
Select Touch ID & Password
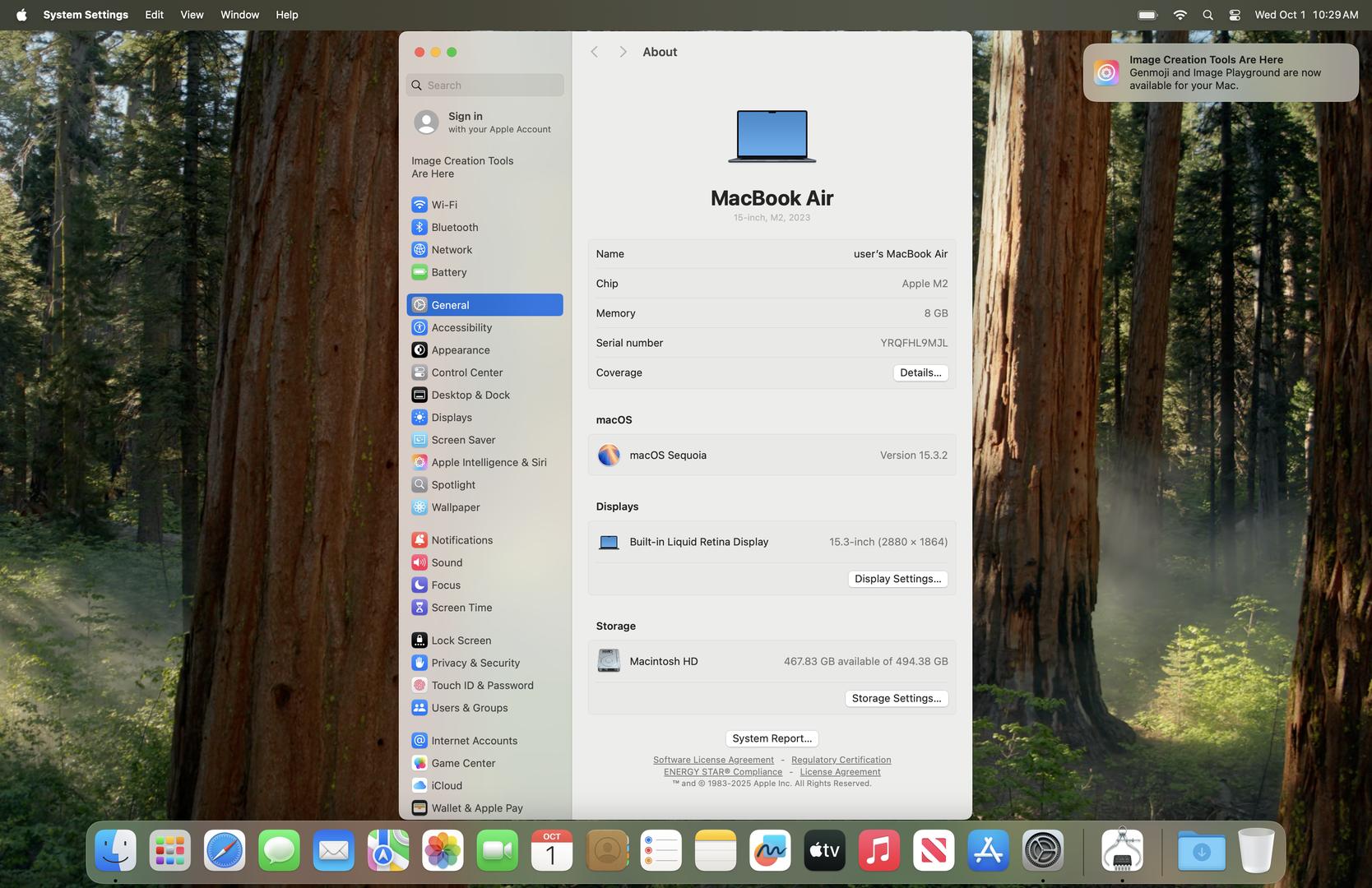[482, 685]
